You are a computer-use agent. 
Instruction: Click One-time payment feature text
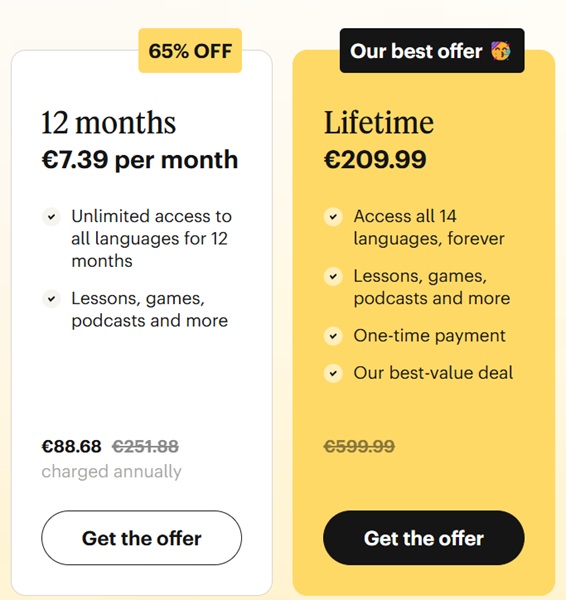[x=429, y=336]
